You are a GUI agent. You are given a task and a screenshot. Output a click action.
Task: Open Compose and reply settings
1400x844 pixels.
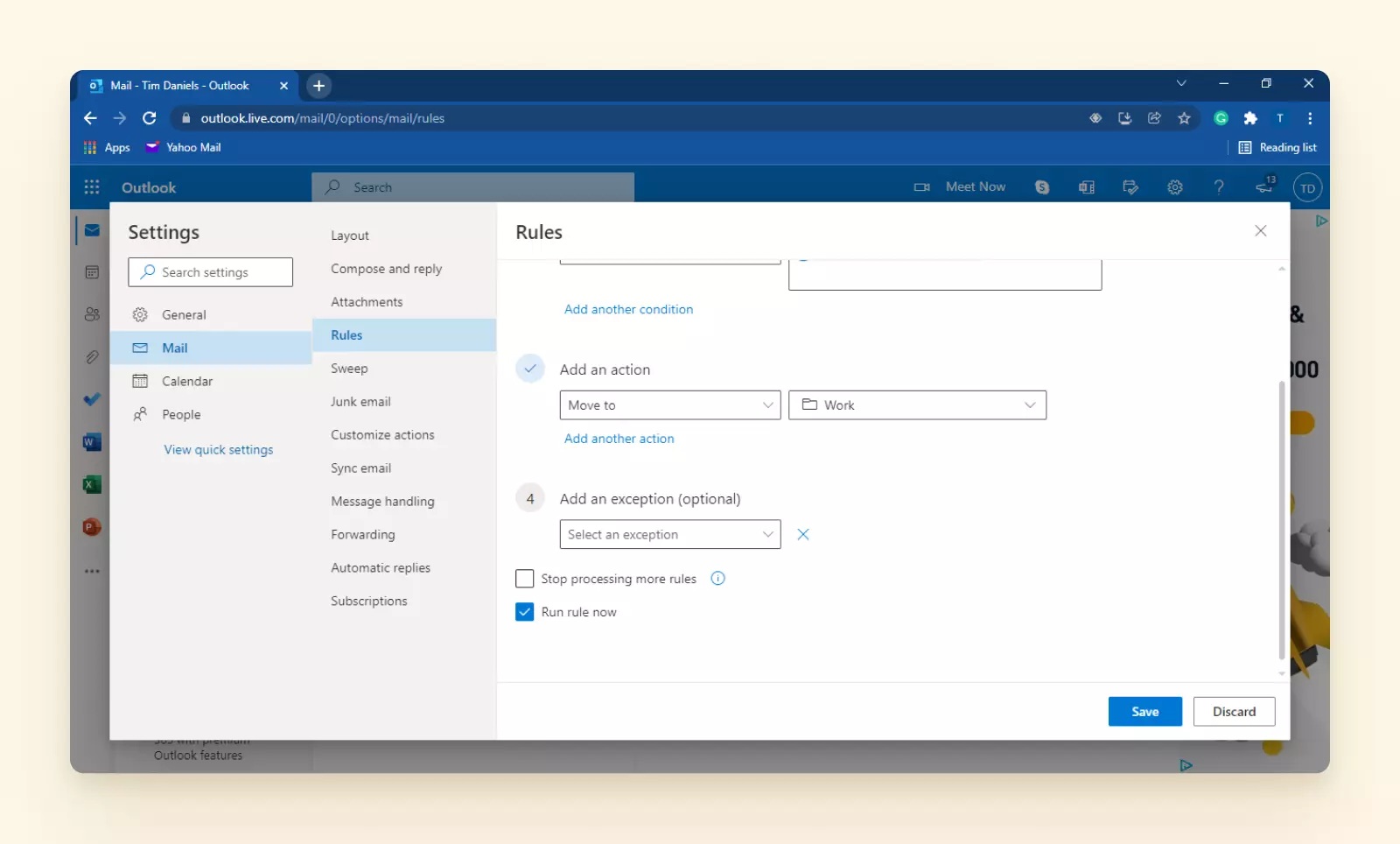point(404,269)
